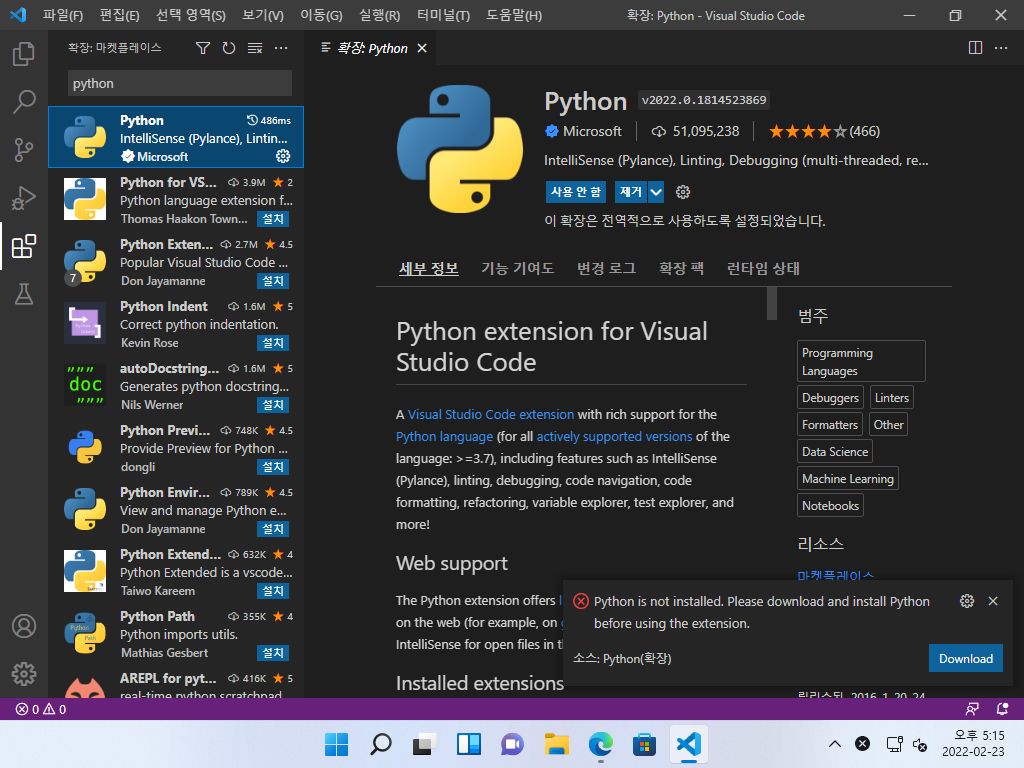1024x768 pixels.
Task: Open Windows taskbar search
Action: (x=381, y=744)
